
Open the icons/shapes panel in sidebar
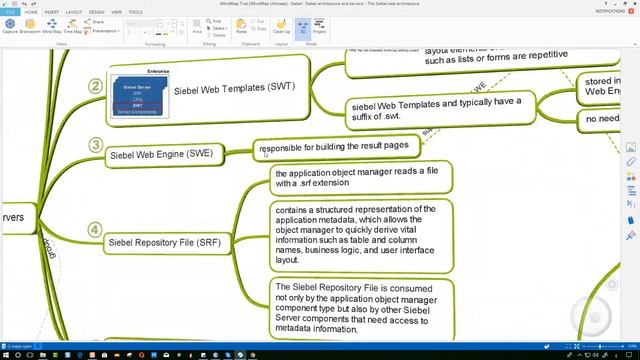click(x=631, y=176)
